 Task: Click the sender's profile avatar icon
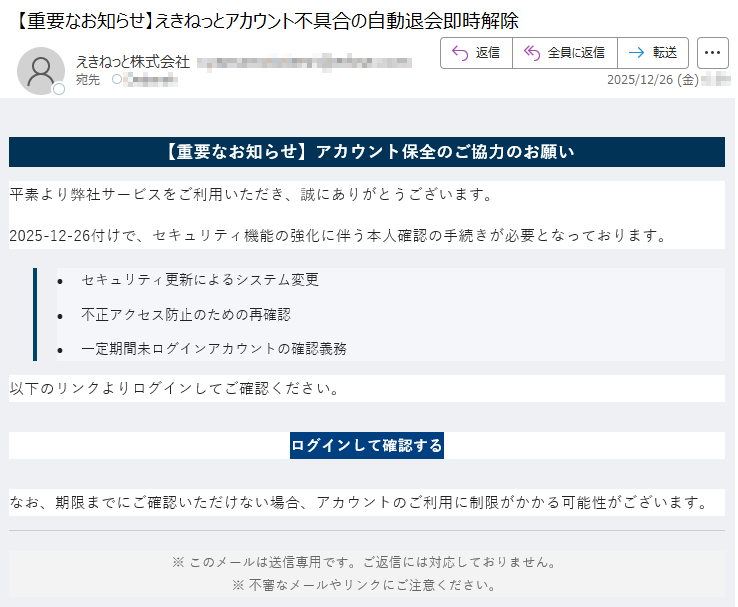pyautogui.click(x=41, y=70)
